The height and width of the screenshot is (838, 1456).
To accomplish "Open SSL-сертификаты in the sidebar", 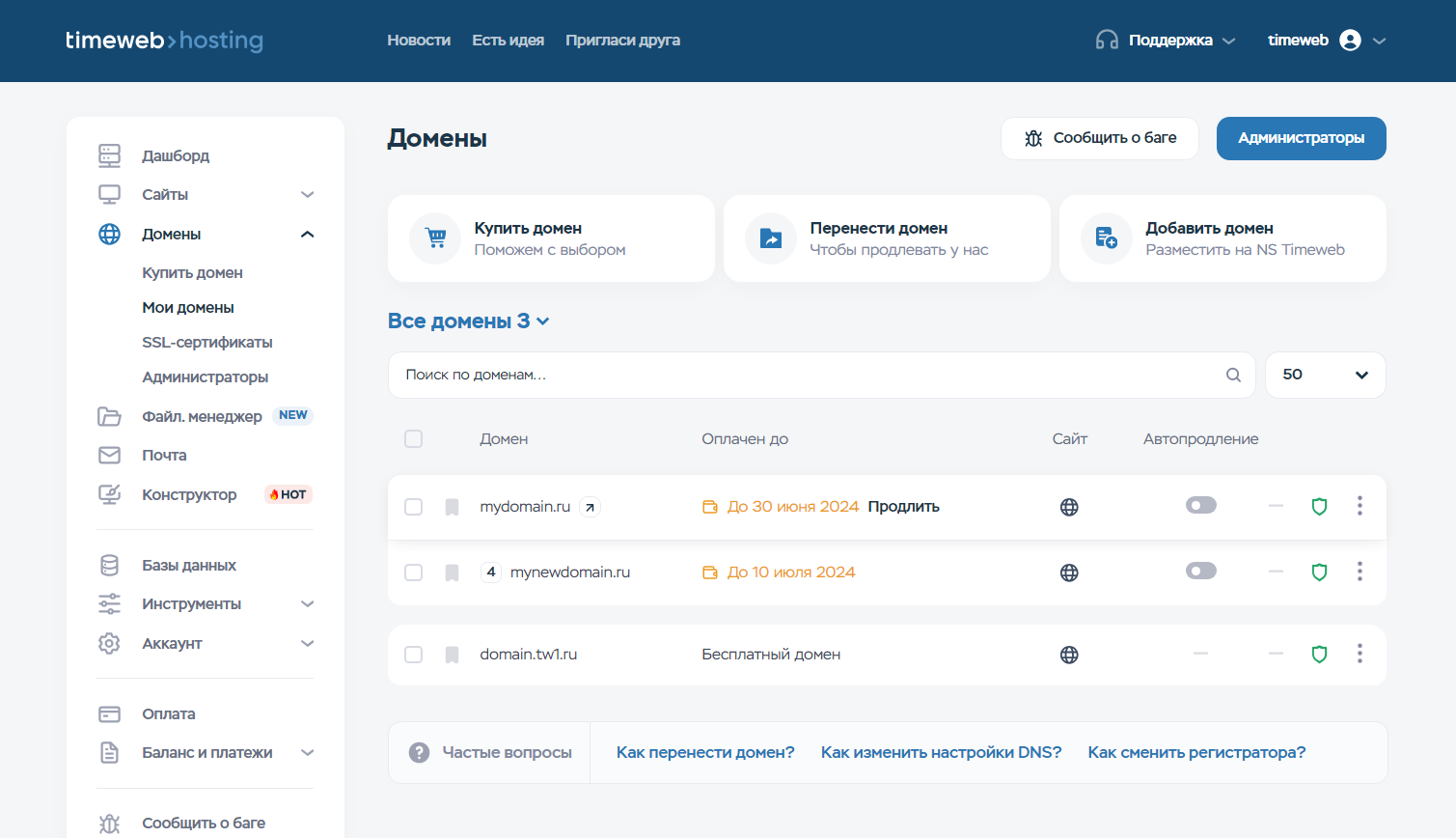I will (x=207, y=343).
